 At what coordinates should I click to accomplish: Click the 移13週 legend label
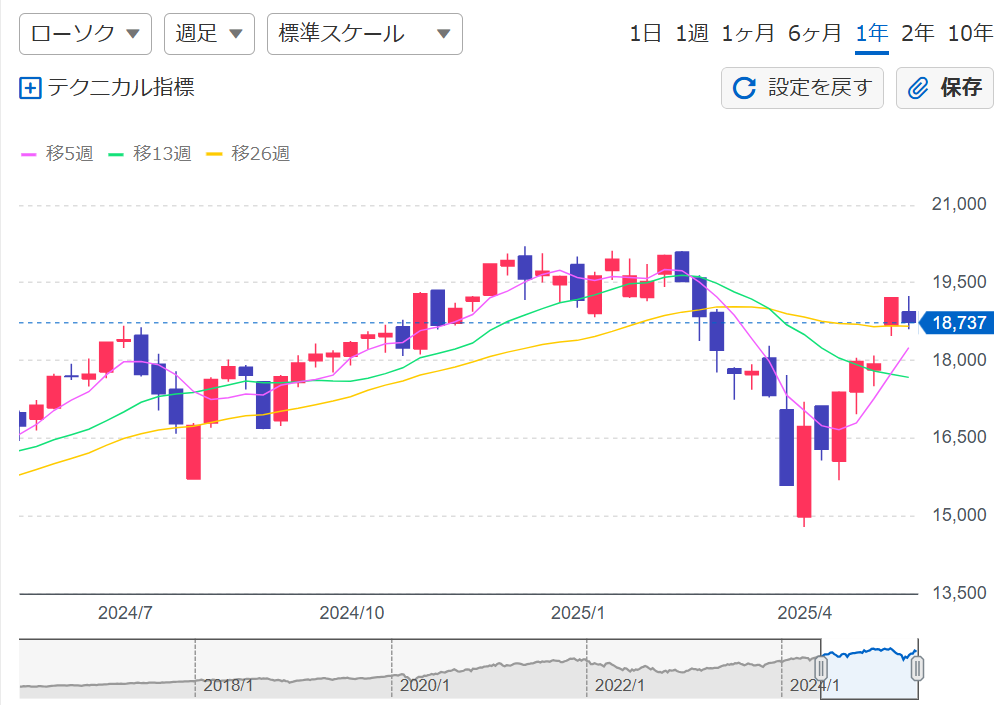tap(162, 154)
